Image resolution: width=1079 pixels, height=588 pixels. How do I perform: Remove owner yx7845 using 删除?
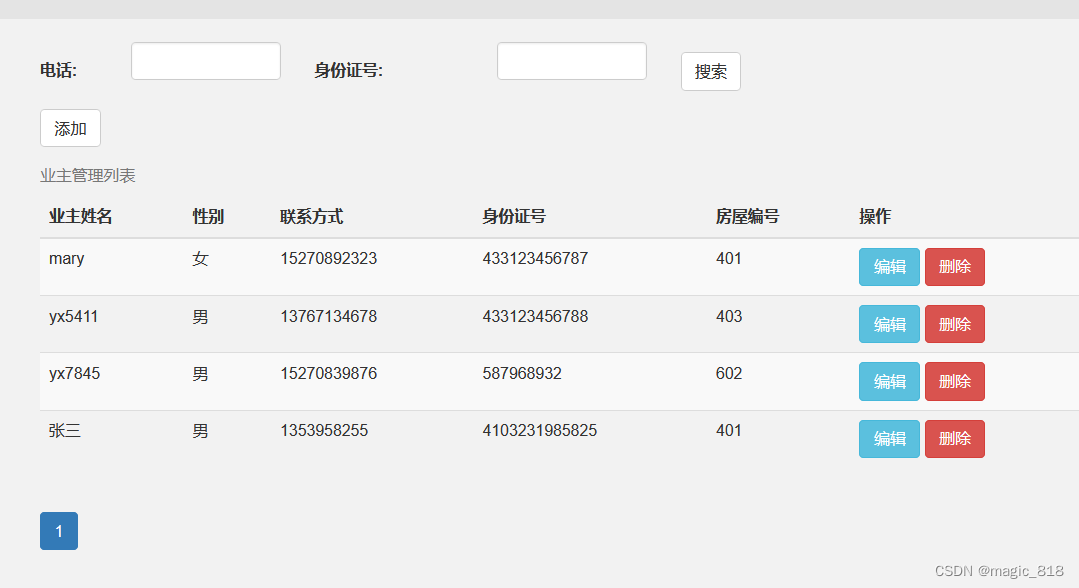(954, 381)
